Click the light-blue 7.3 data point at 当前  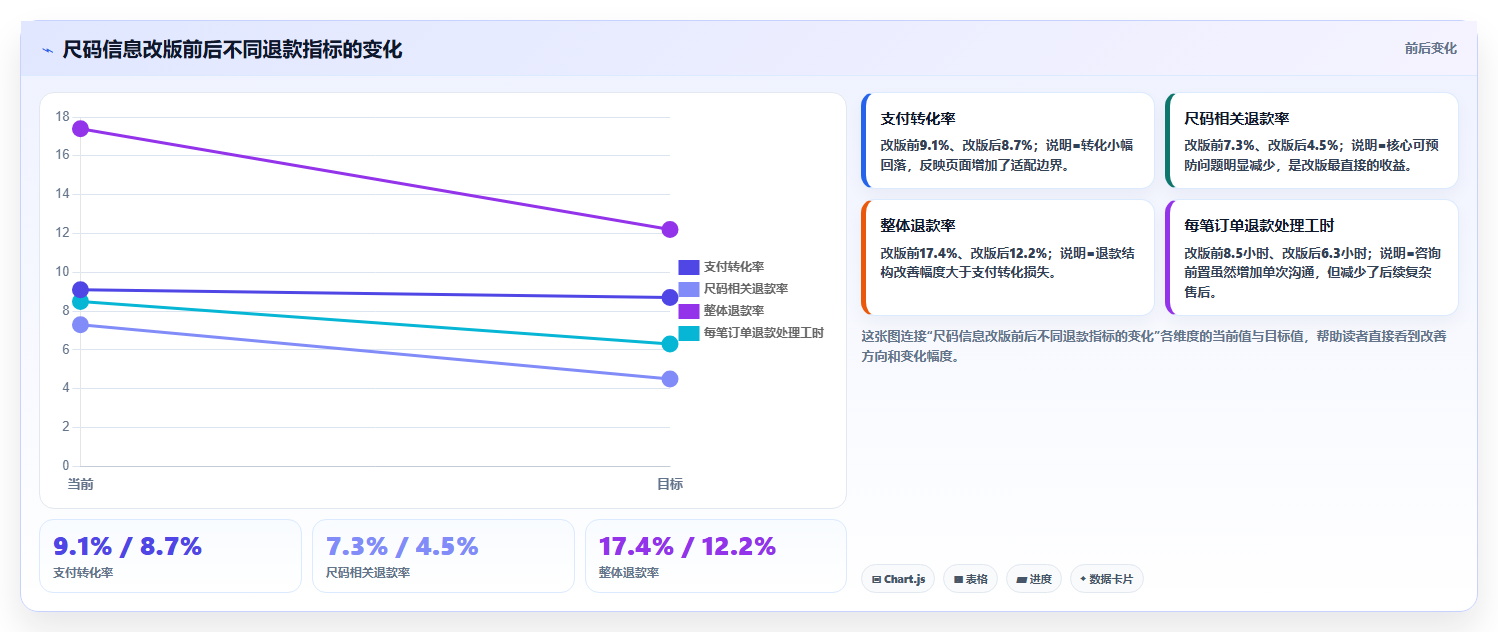coord(80,324)
